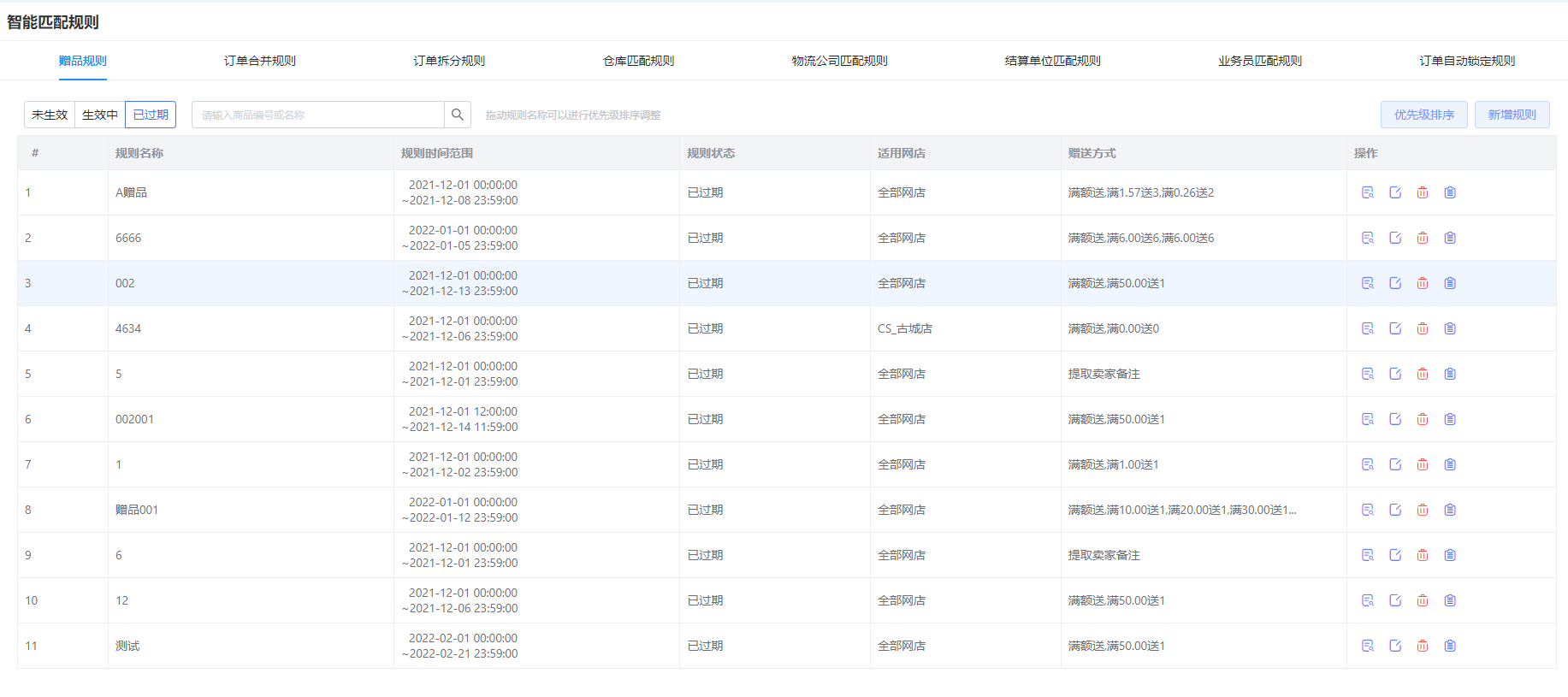Viewport: 1568px width, 697px height.
Task: Edit rule 4634 with pencil icon
Action: tap(1395, 328)
